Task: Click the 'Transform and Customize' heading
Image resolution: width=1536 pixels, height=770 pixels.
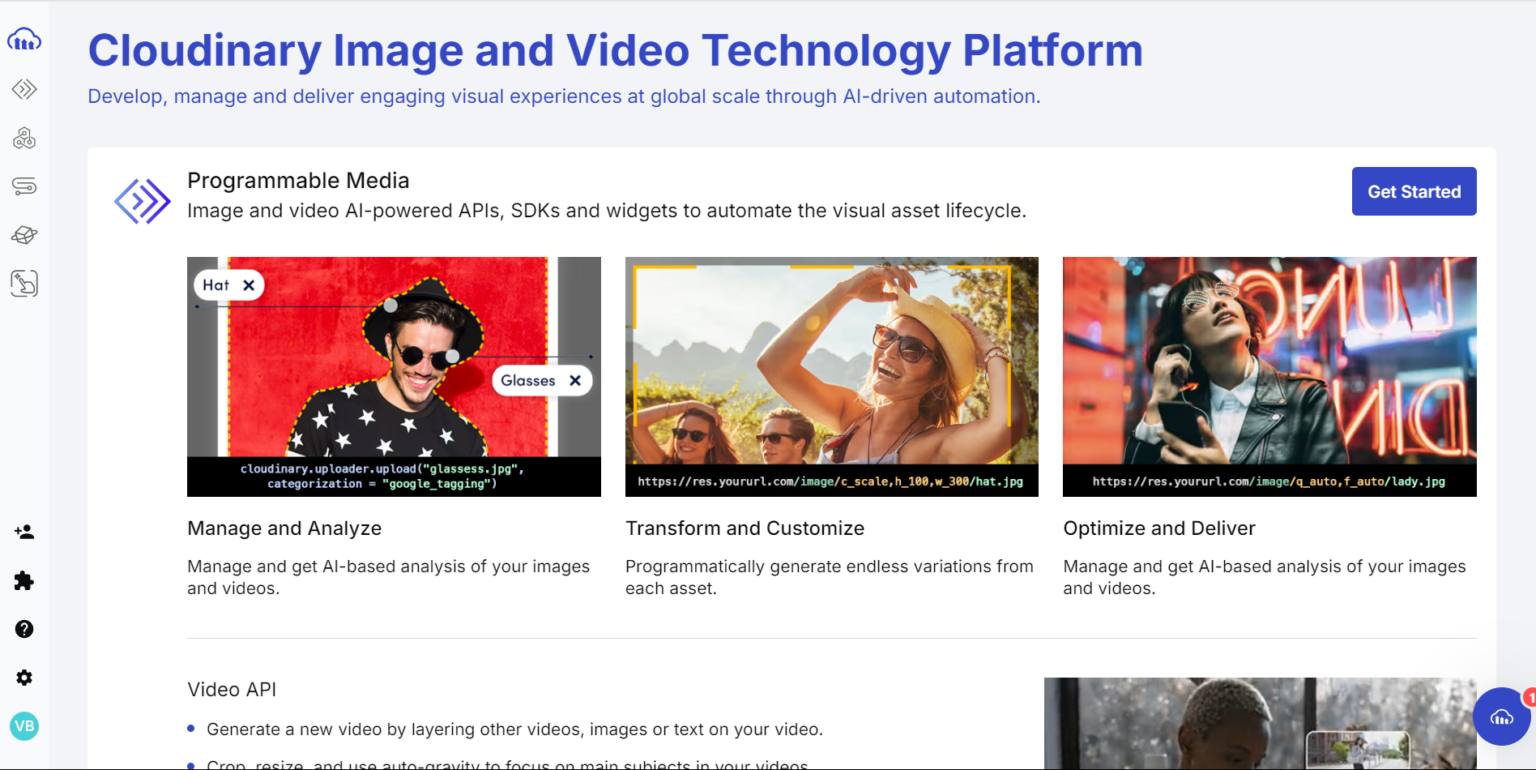Action: pyautogui.click(x=745, y=528)
